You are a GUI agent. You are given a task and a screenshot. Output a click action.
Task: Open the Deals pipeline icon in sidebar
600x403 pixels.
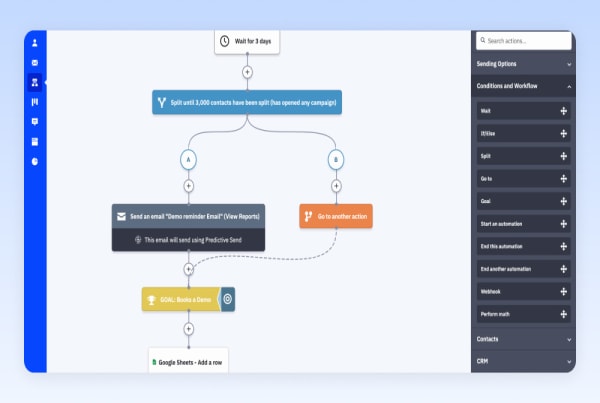(35, 102)
